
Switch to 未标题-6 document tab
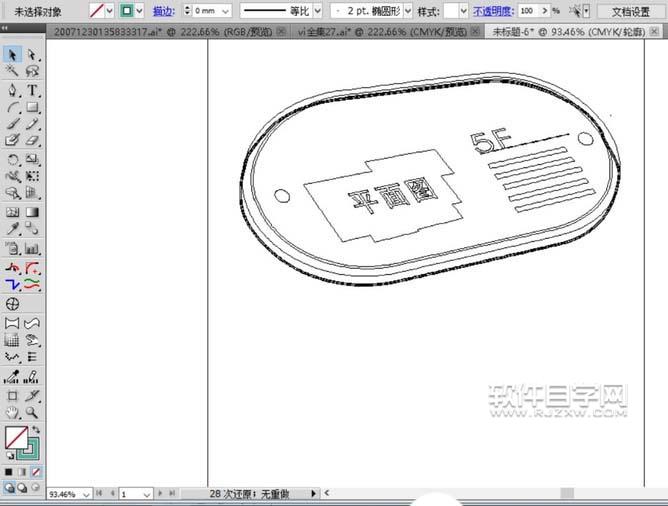pos(568,32)
